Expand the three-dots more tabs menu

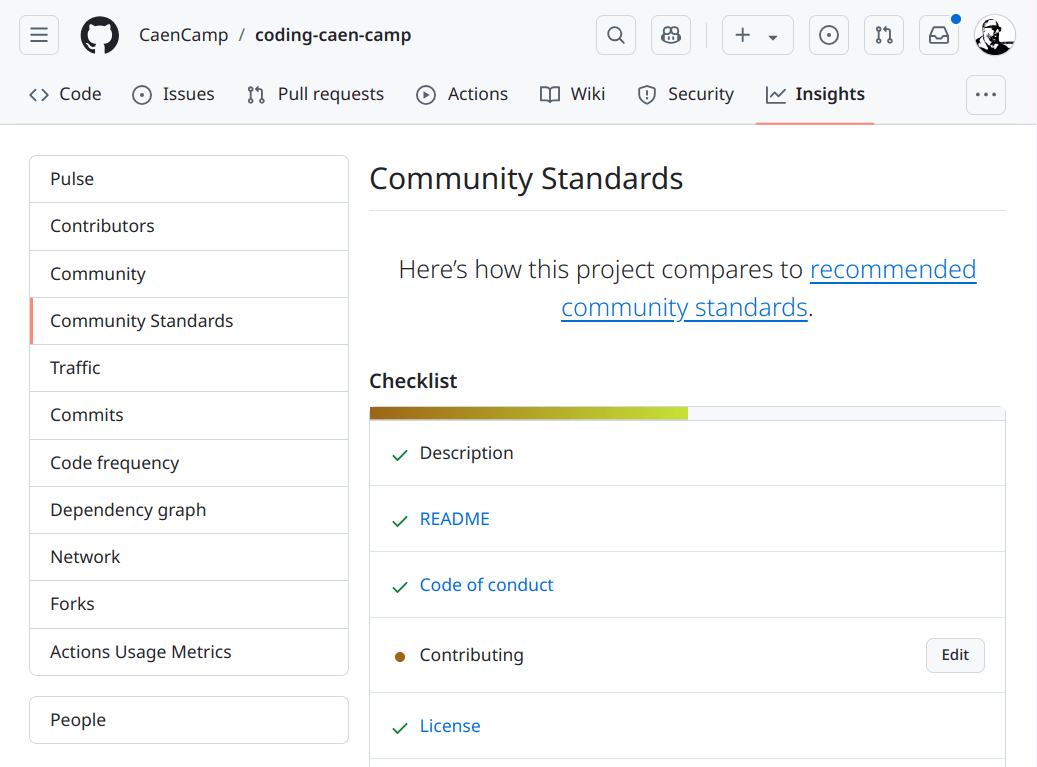click(x=985, y=95)
